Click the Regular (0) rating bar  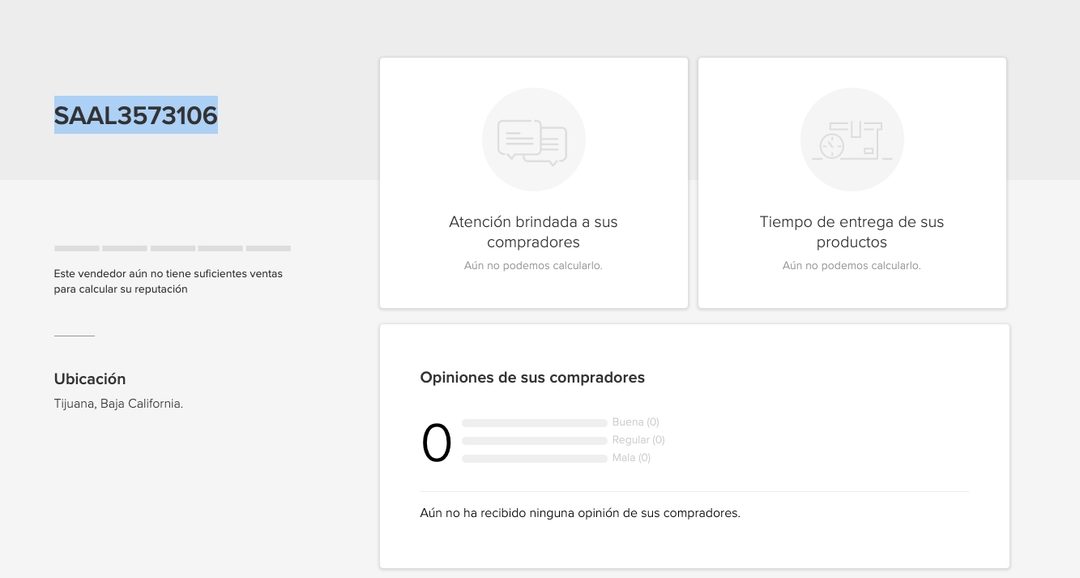tap(534, 440)
